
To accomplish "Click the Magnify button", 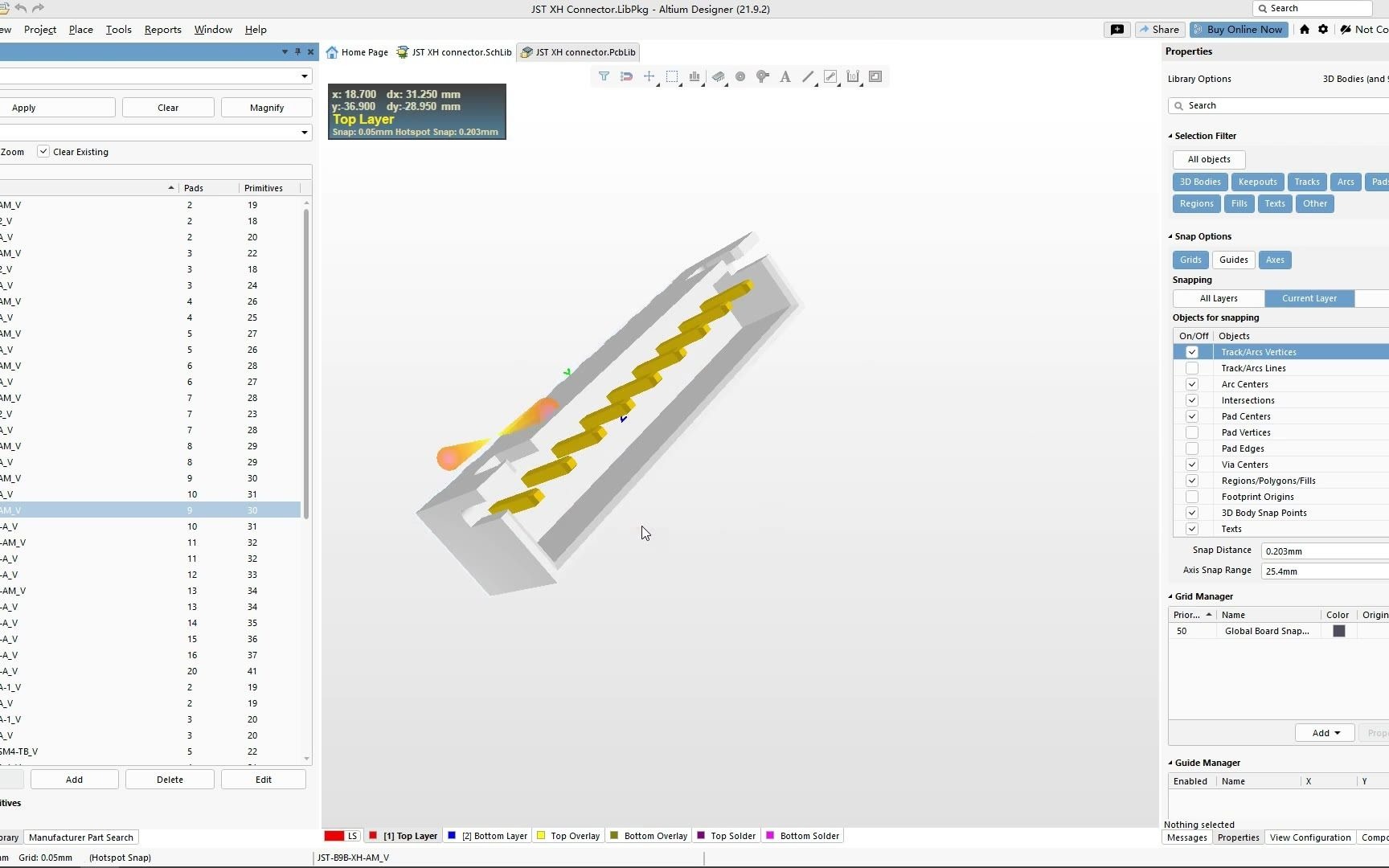I will 266,108.
